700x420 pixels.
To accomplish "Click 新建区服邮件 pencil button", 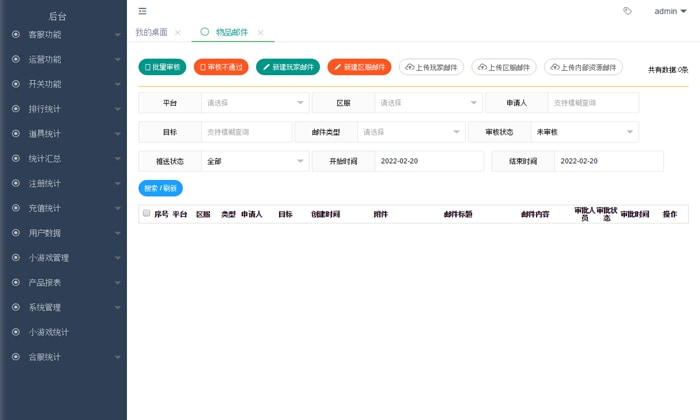I will click(359, 67).
